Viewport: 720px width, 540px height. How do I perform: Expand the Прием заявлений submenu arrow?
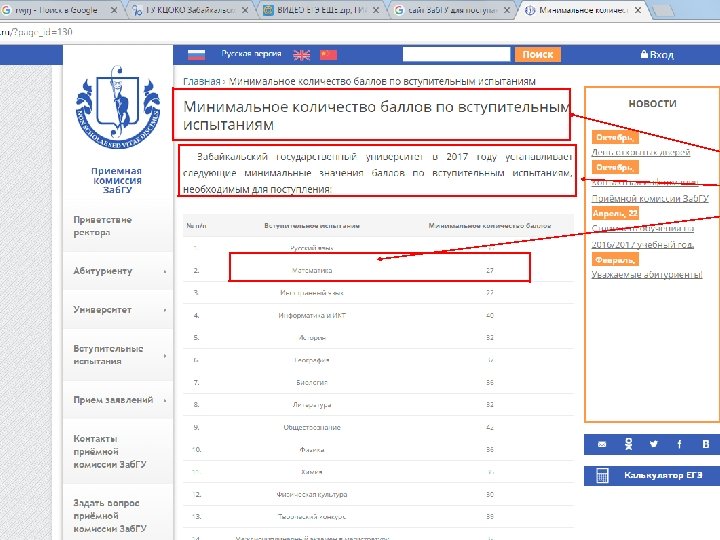tap(165, 400)
